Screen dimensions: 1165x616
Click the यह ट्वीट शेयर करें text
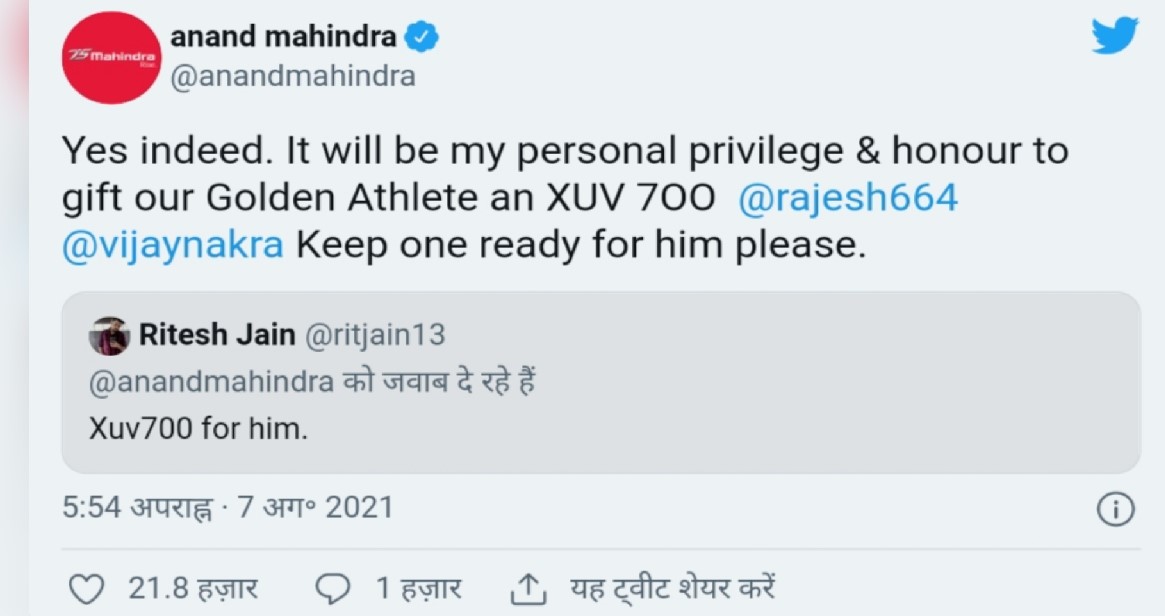(x=672, y=588)
